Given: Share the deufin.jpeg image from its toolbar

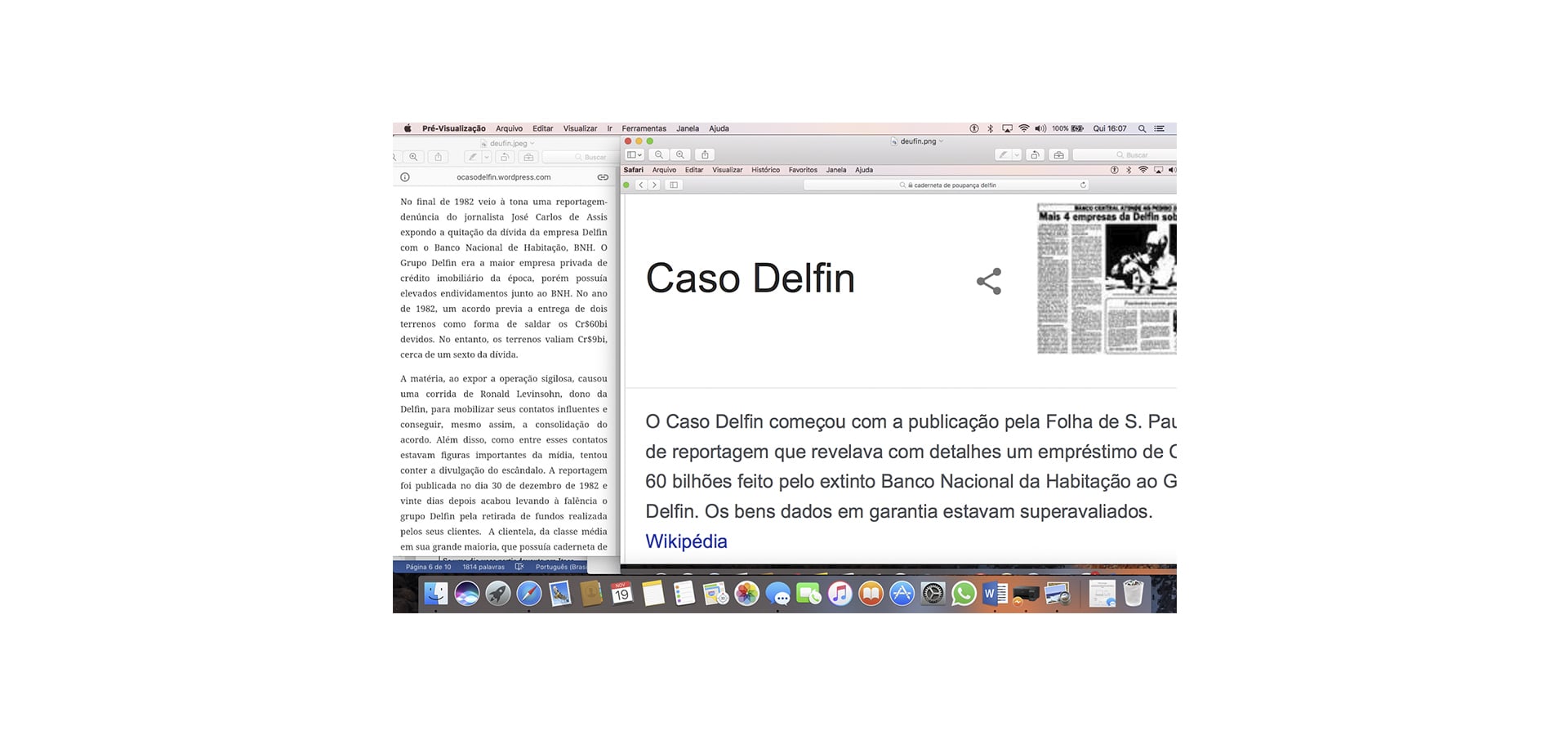Looking at the screenshot, I should [438, 157].
